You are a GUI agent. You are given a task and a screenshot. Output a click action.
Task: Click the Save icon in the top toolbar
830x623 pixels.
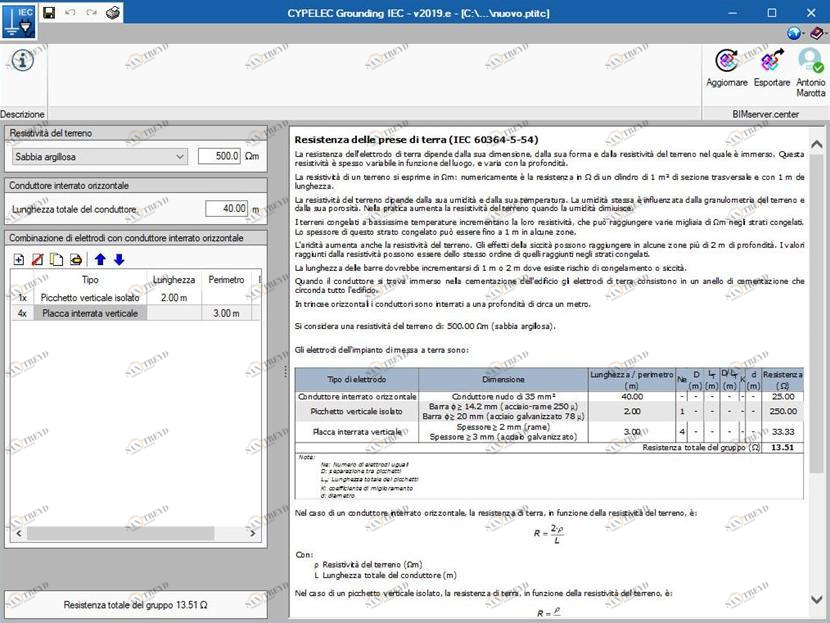click(48, 13)
